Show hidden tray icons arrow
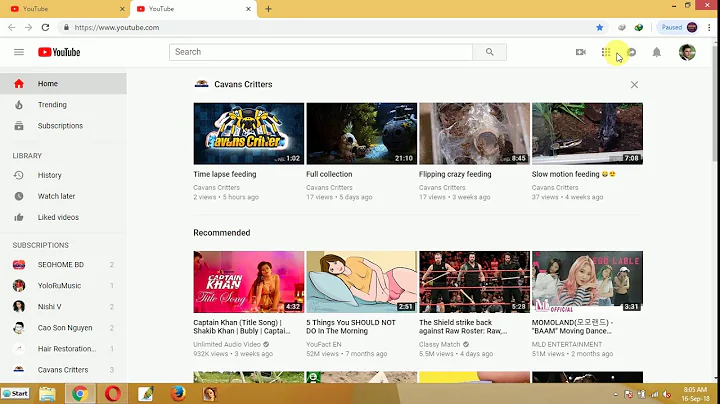This screenshot has width=720, height=404. pos(615,394)
